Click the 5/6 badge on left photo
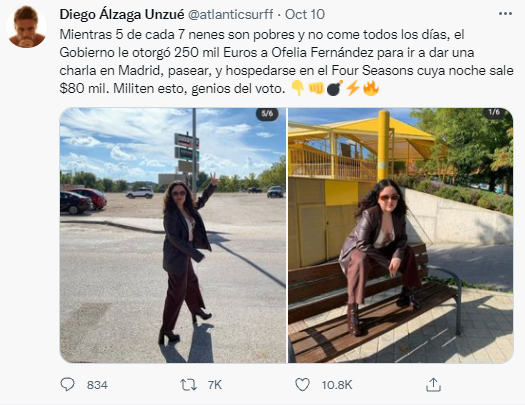This screenshot has width=525, height=405. (x=267, y=113)
